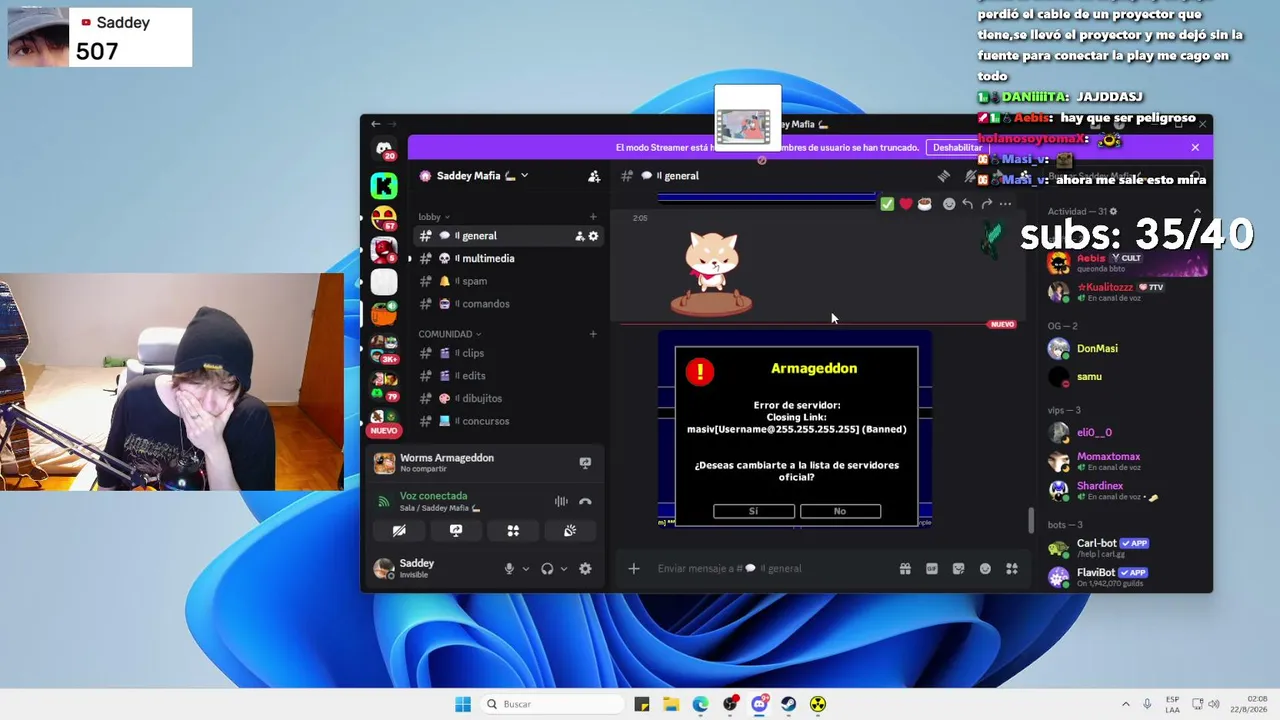Open the edits channel
The width and height of the screenshot is (1280, 720).
coord(509,376)
